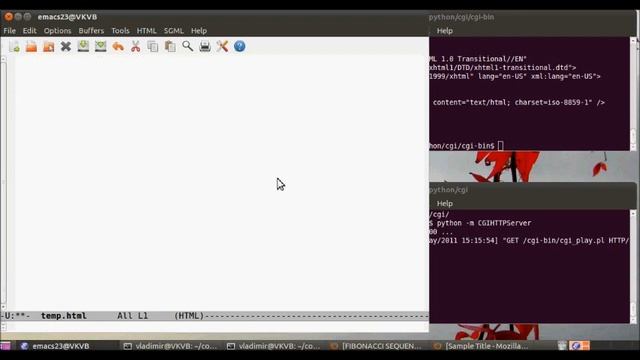Click the show desktop icon in taskbar
The width and height of the screenshot is (640, 360).
click(5, 346)
